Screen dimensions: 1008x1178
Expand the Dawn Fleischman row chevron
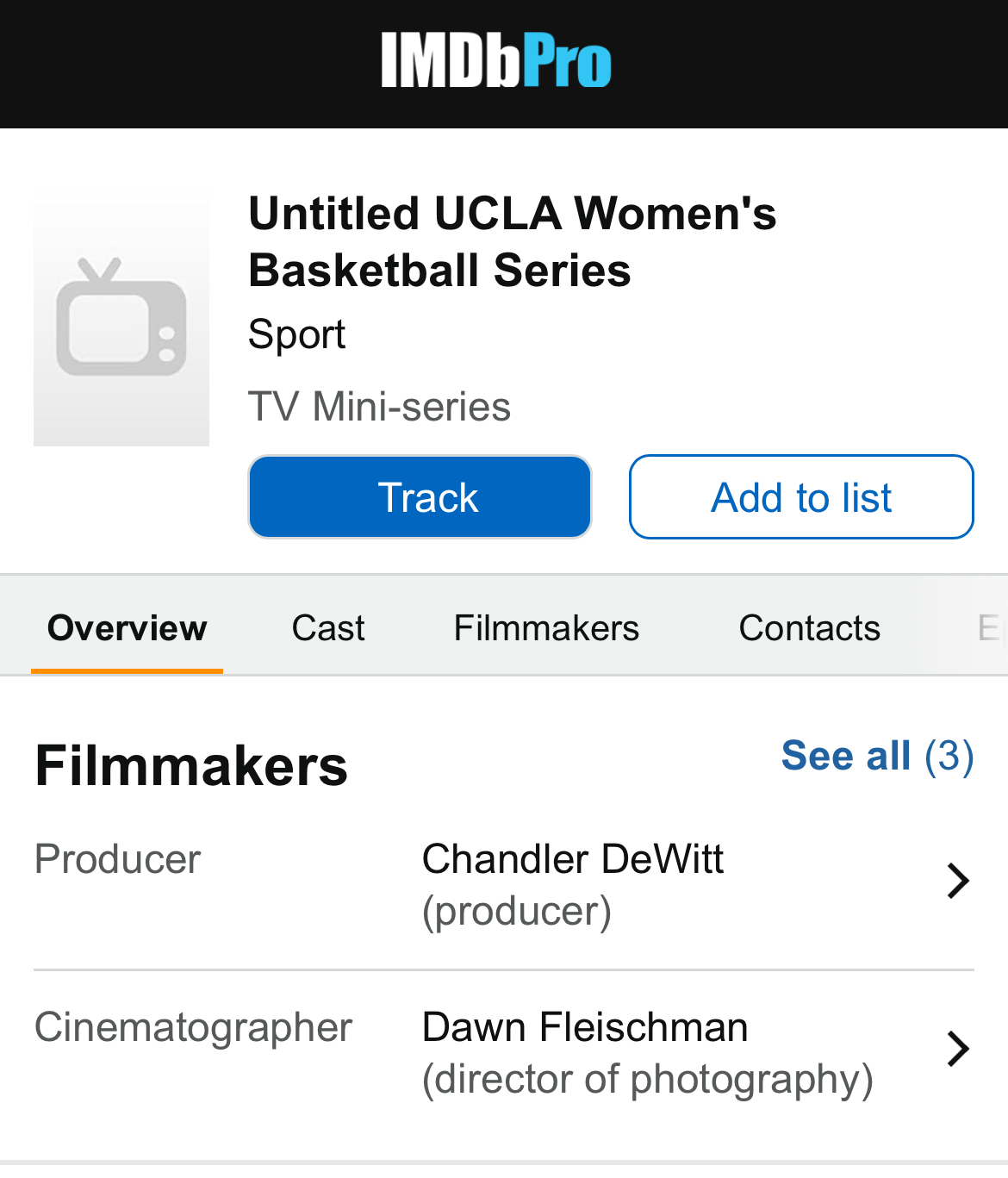(957, 1049)
